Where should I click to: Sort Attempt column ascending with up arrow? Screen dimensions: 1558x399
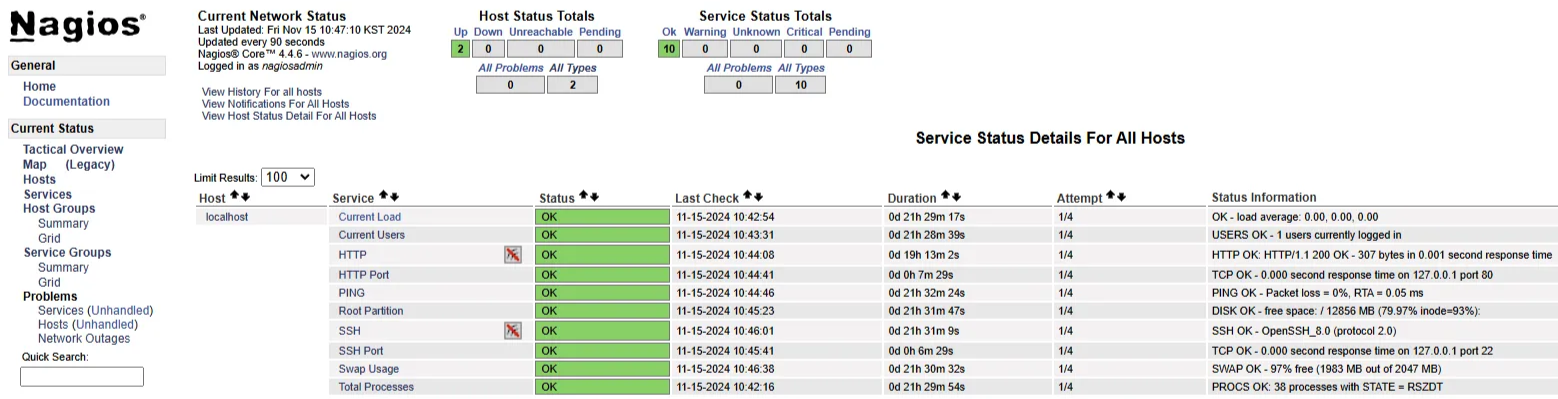point(1110,196)
